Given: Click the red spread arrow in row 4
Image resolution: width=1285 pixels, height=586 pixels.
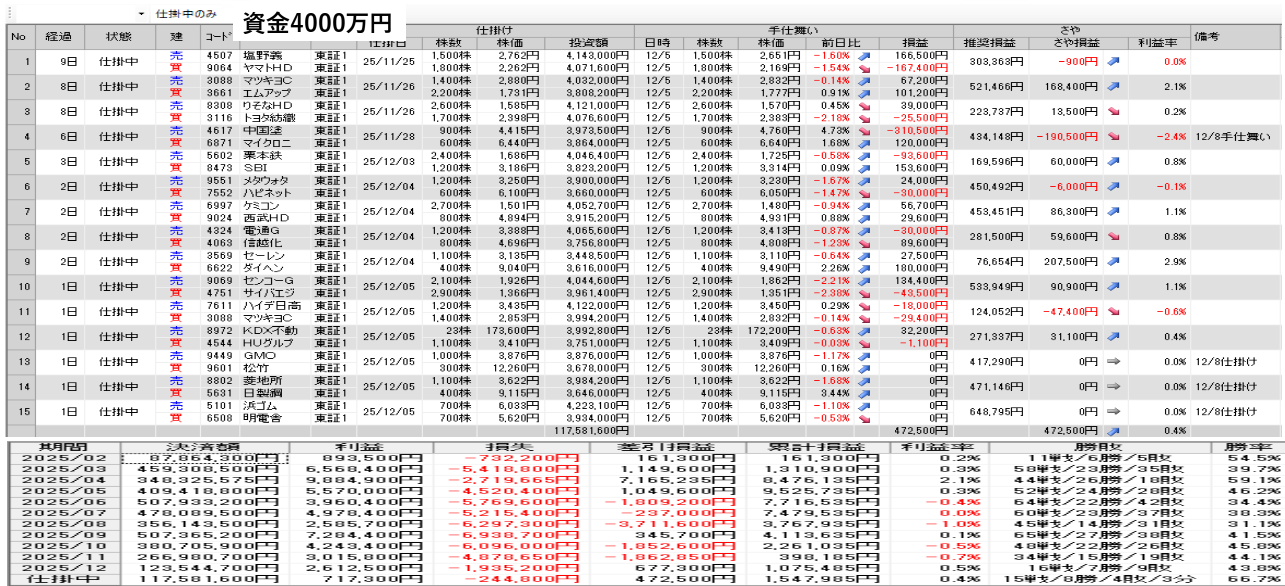Looking at the screenshot, I should click(1112, 135).
